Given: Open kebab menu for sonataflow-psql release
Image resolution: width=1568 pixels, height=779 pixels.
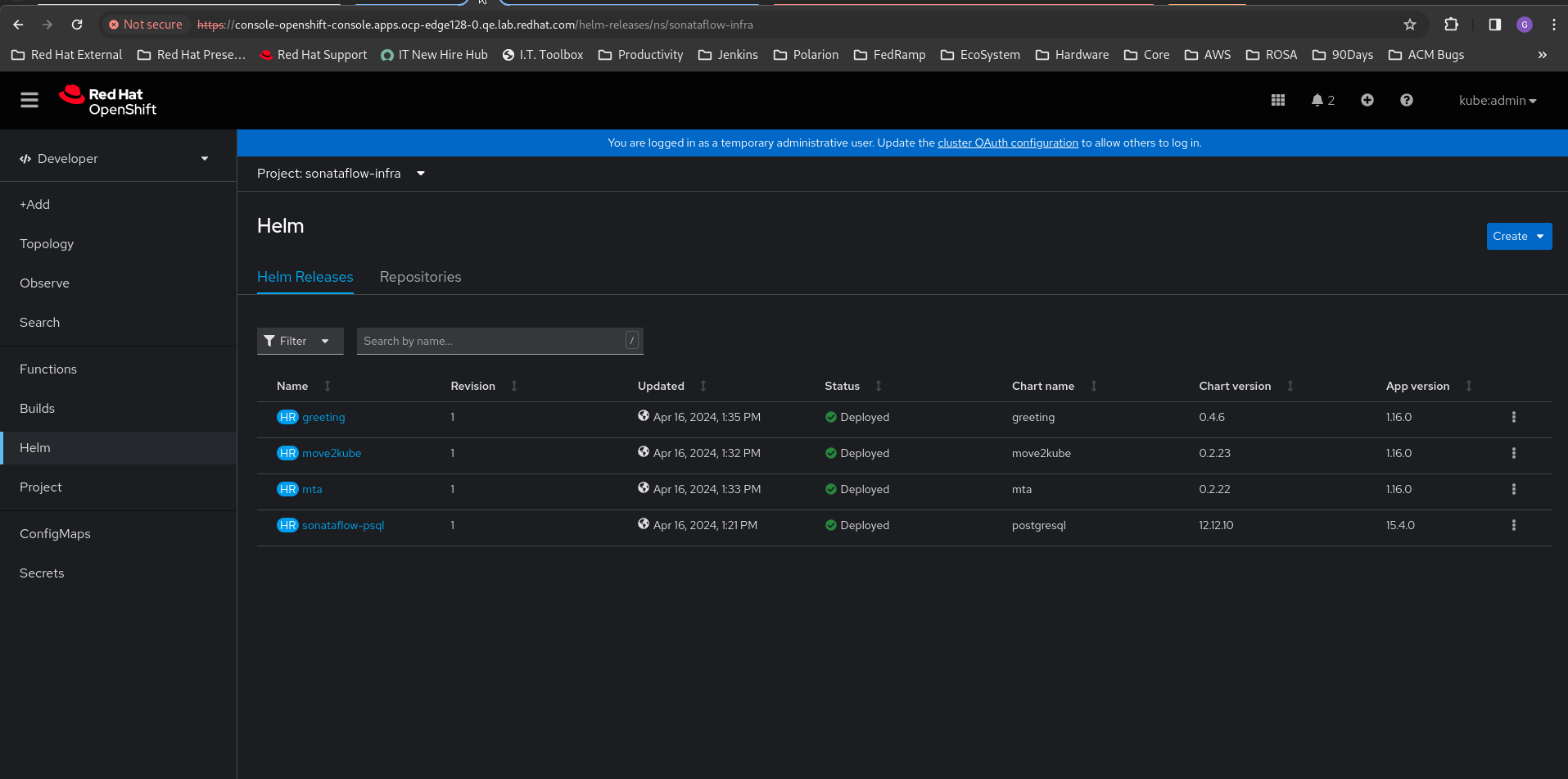Looking at the screenshot, I should click(1514, 525).
